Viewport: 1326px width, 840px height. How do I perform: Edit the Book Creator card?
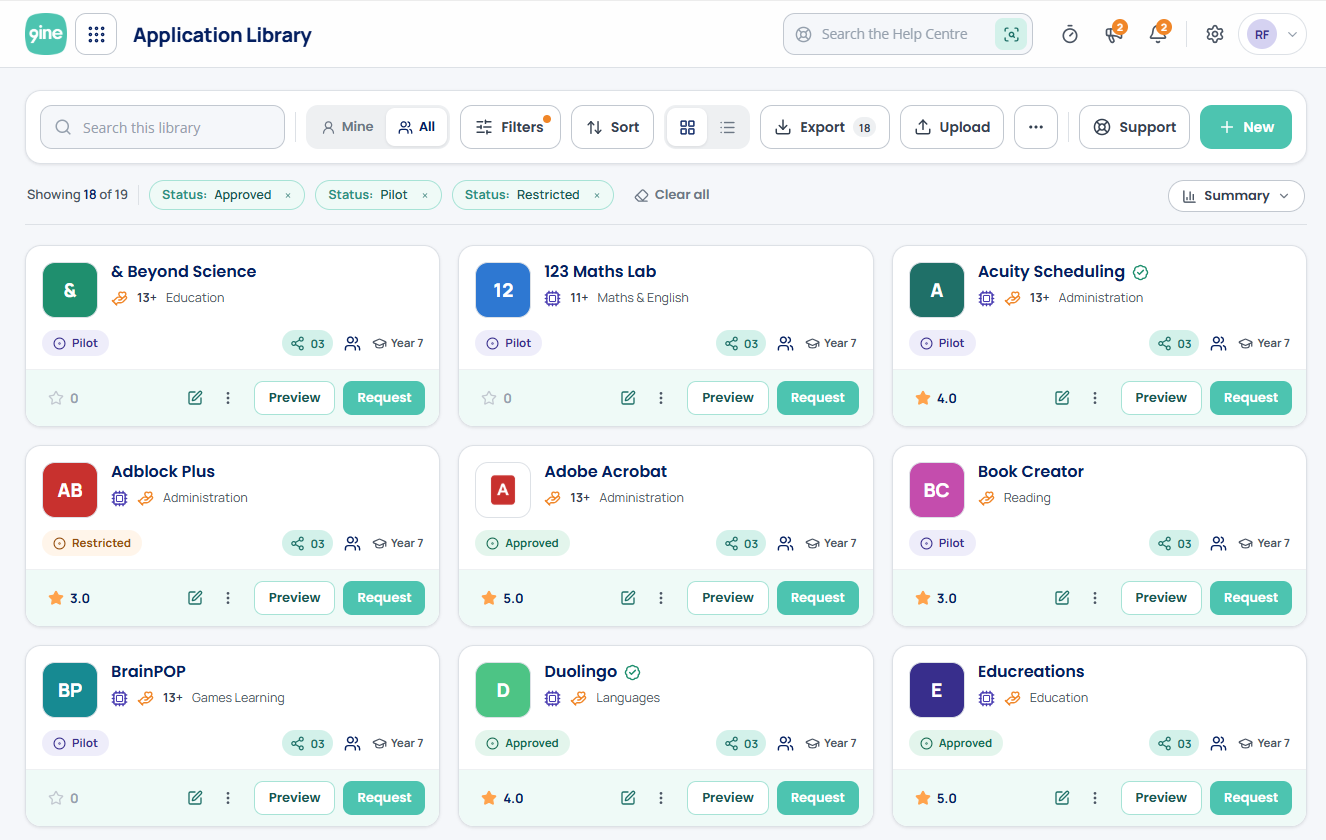(1062, 598)
